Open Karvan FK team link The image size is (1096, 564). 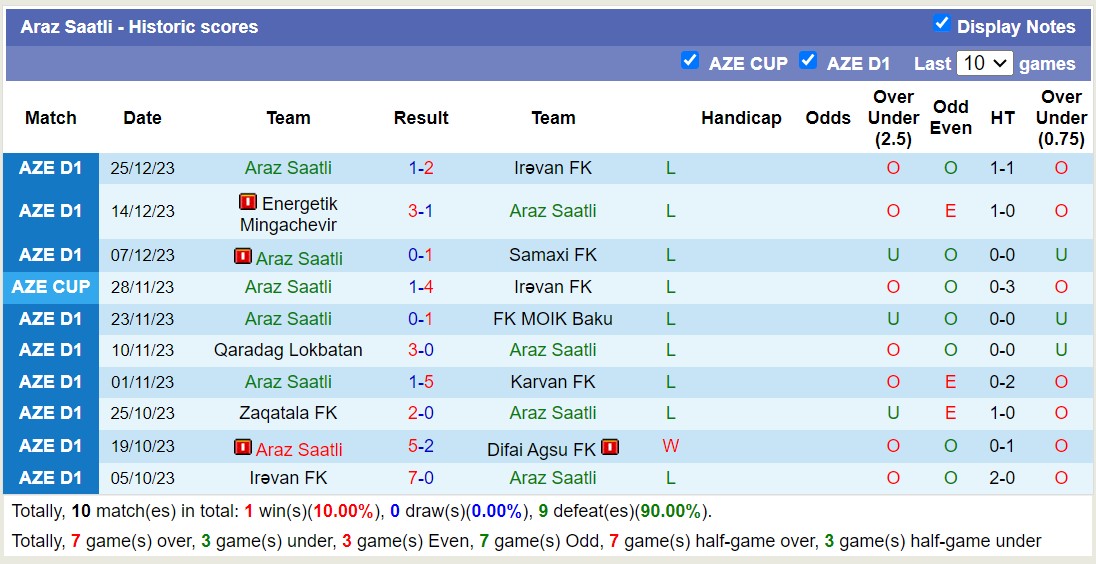pos(553,382)
